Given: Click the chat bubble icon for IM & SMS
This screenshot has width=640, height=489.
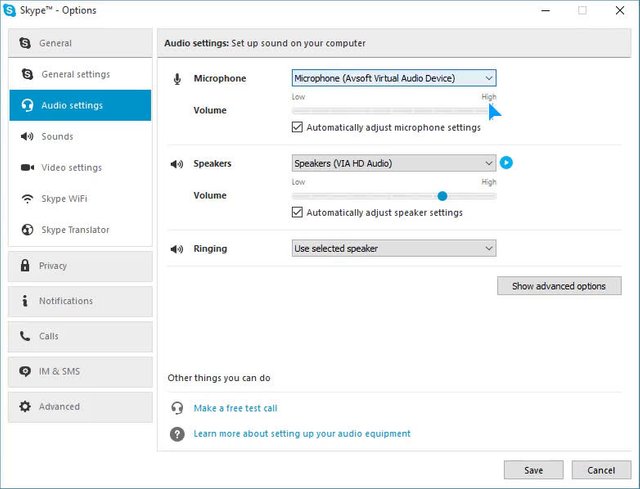Looking at the screenshot, I should tap(25, 371).
